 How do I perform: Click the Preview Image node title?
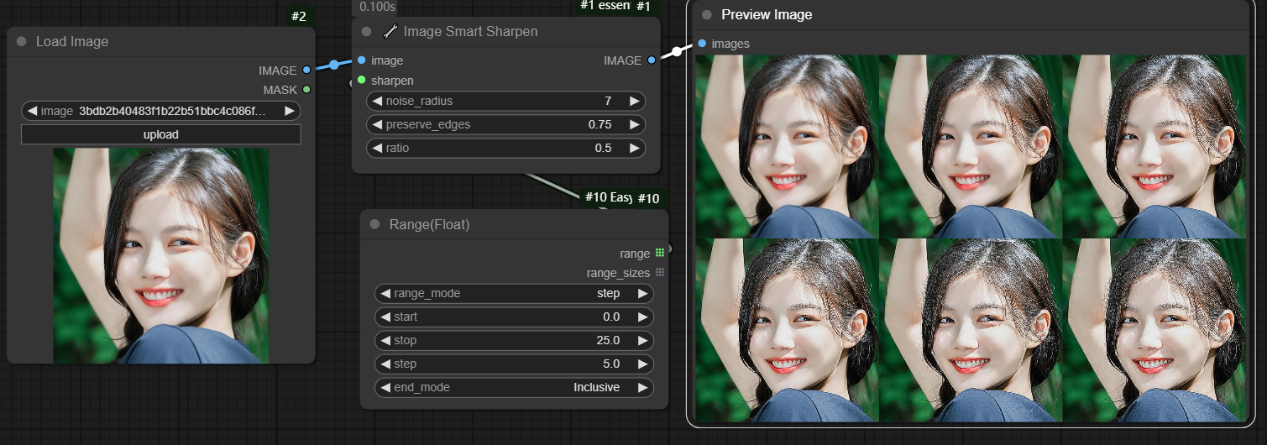(x=766, y=15)
